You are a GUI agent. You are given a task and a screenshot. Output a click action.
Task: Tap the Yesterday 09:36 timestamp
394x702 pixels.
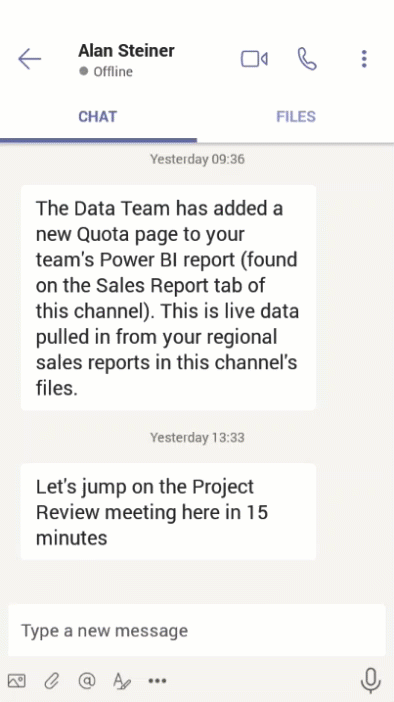click(x=197, y=159)
